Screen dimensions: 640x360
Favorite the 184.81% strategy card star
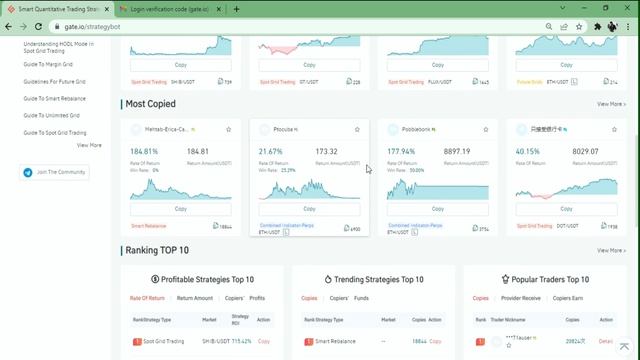(229, 129)
